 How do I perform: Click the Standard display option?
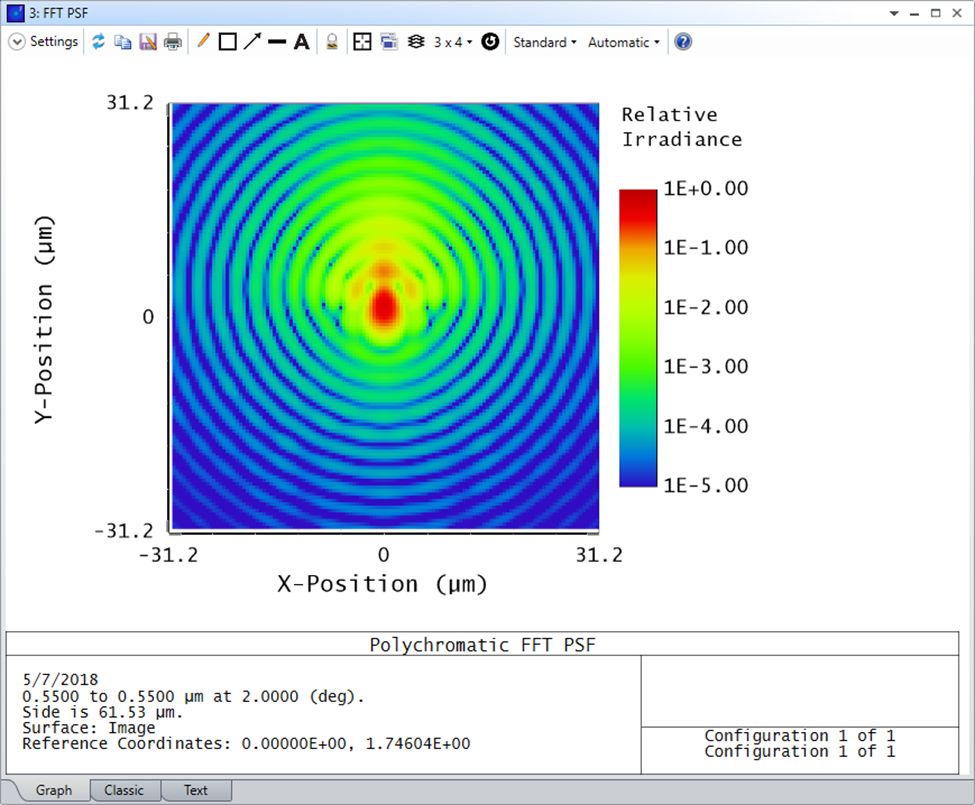click(543, 42)
